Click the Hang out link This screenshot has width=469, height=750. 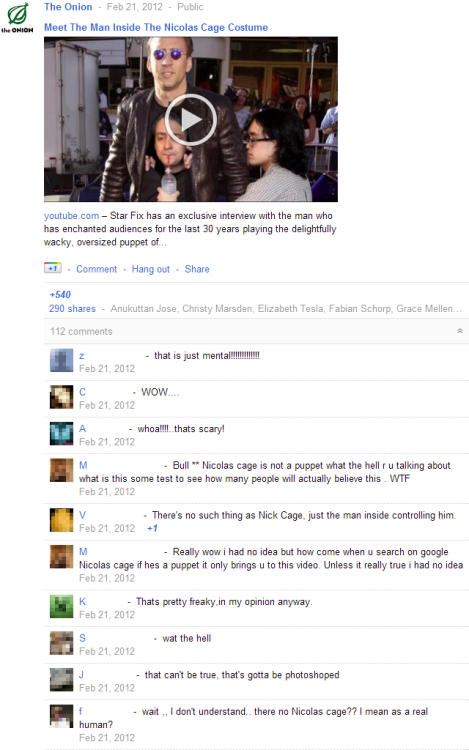(x=151, y=269)
